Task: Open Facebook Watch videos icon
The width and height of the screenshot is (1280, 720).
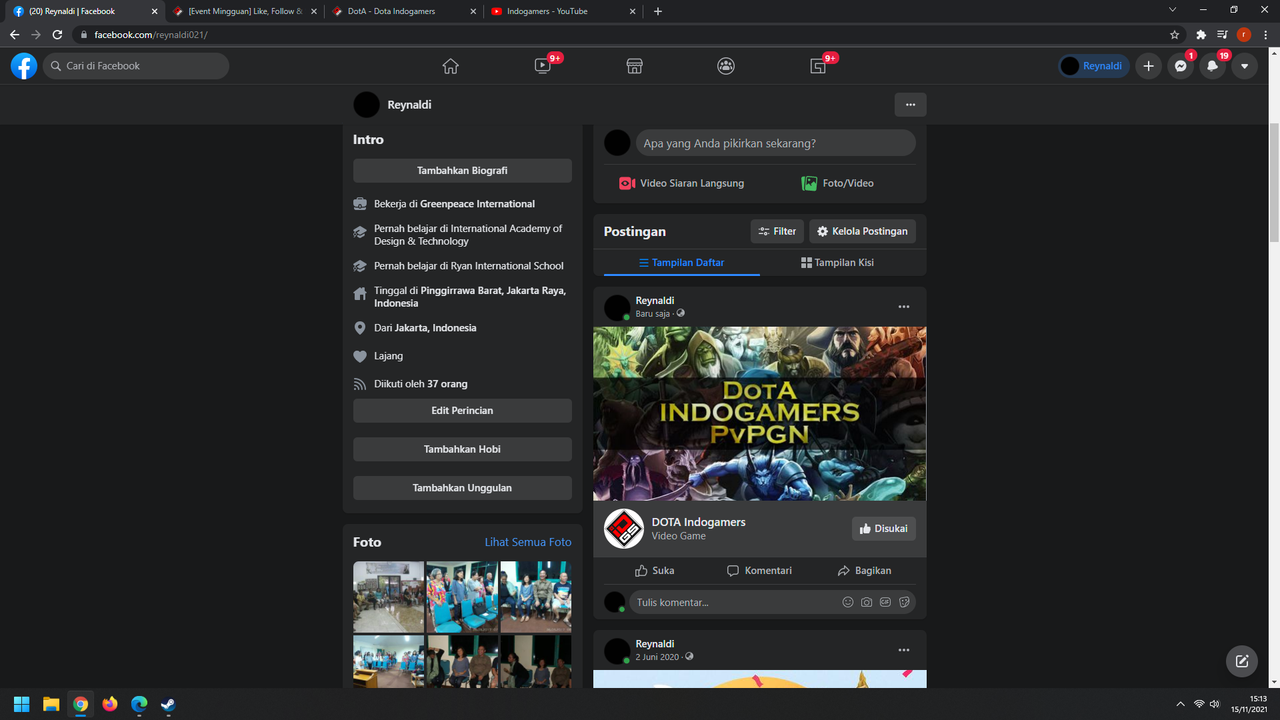Action: tap(541, 66)
